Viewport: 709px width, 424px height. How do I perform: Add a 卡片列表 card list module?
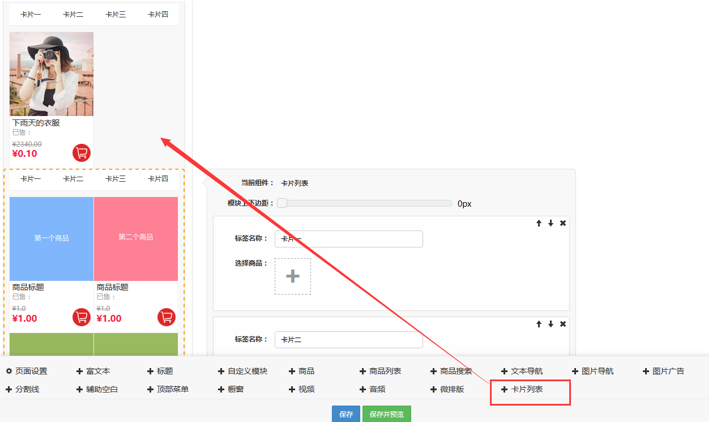click(x=523, y=389)
